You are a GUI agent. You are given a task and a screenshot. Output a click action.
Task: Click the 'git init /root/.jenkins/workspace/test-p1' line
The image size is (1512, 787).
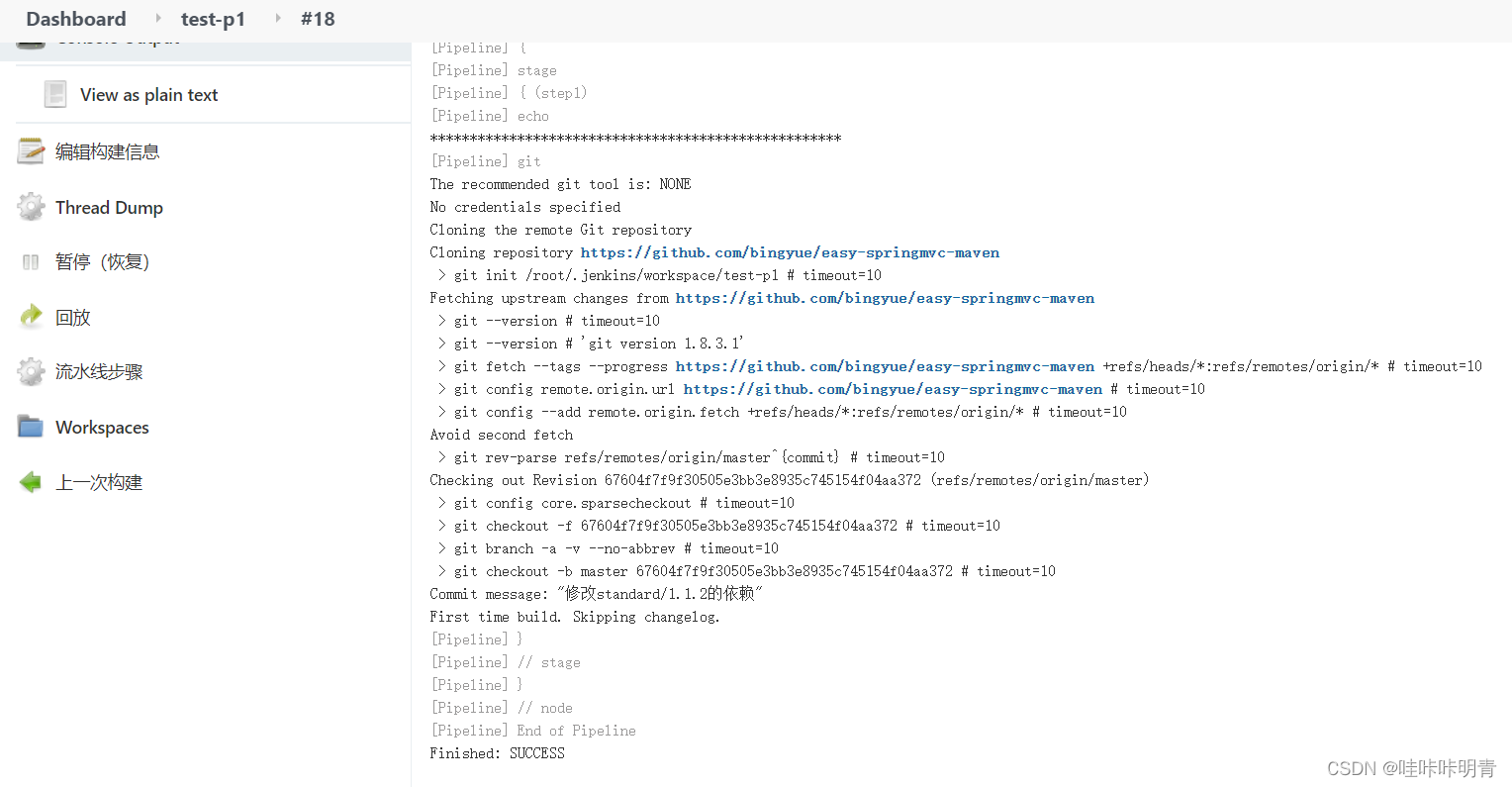(659, 275)
